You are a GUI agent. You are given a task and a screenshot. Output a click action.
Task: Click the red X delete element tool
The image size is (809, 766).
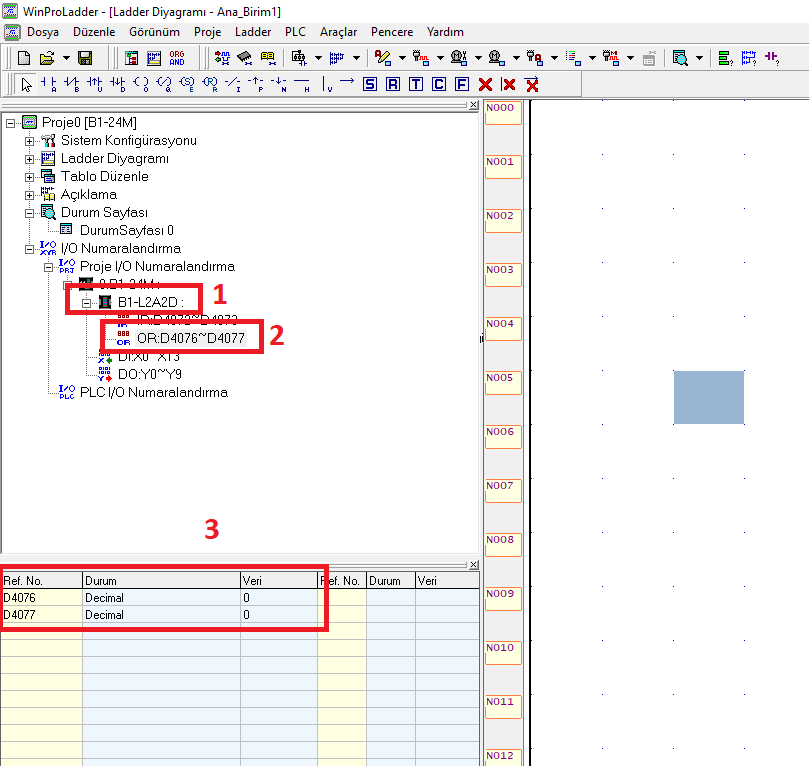[485, 84]
